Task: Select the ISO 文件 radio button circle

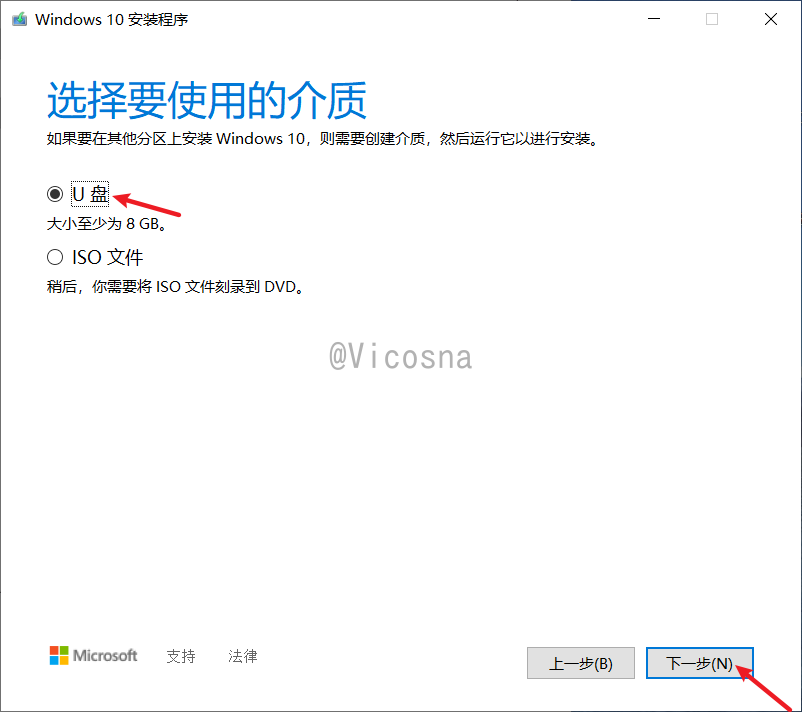Action: (55, 257)
